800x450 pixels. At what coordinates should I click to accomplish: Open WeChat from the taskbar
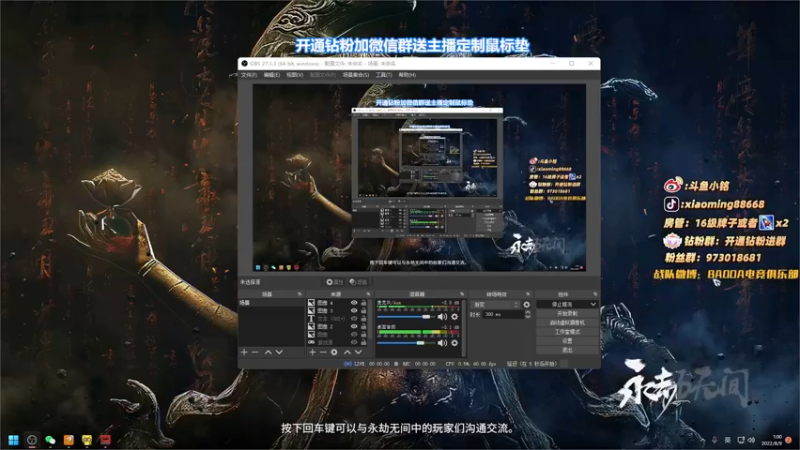(x=50, y=440)
